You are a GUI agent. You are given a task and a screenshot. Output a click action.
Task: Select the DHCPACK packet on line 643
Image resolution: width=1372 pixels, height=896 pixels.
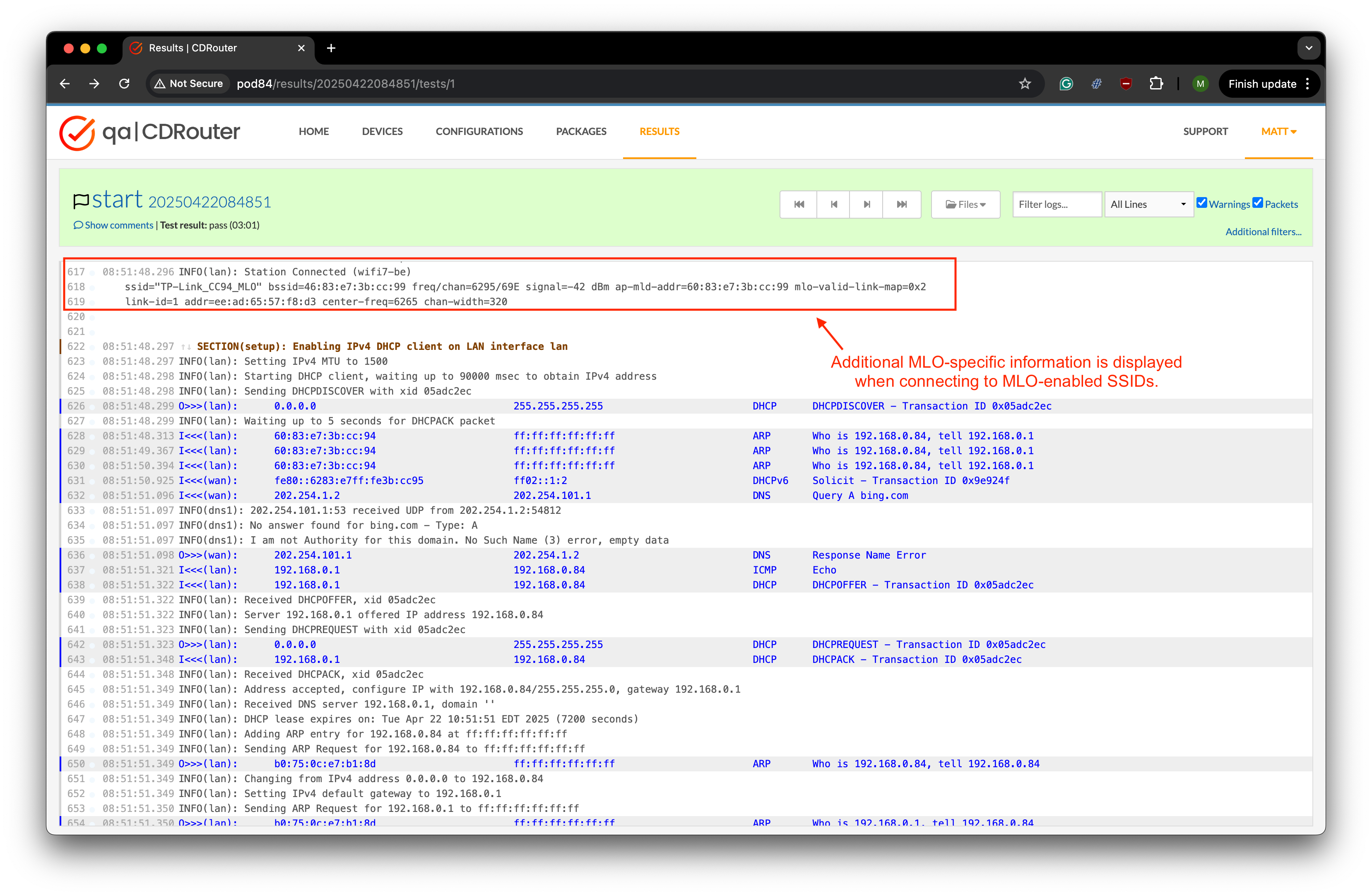tap(686, 659)
